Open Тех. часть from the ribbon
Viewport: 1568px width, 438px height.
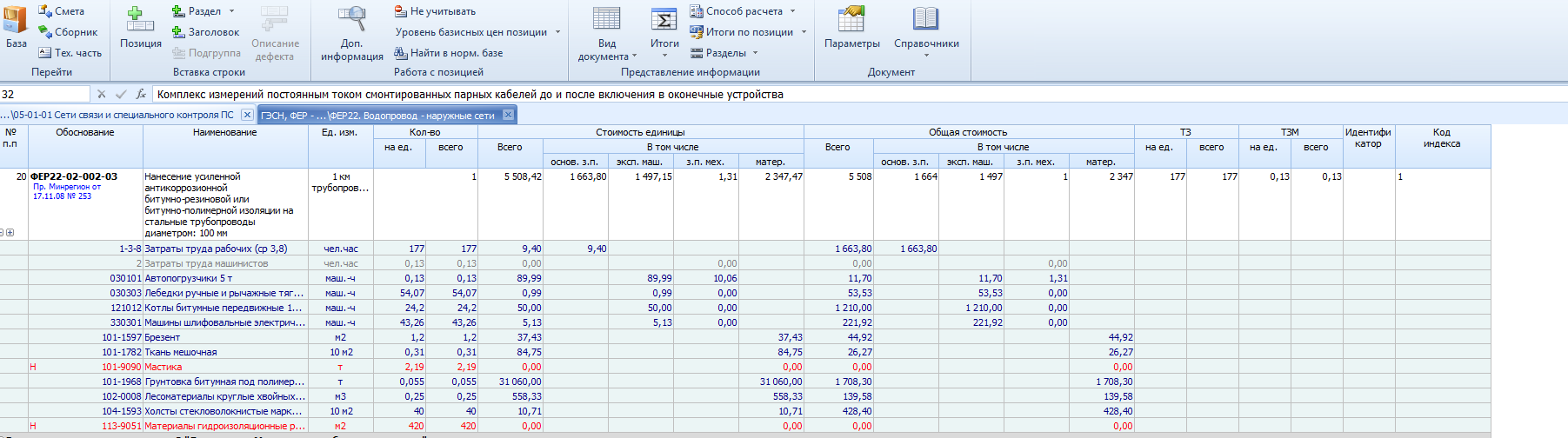[70, 53]
